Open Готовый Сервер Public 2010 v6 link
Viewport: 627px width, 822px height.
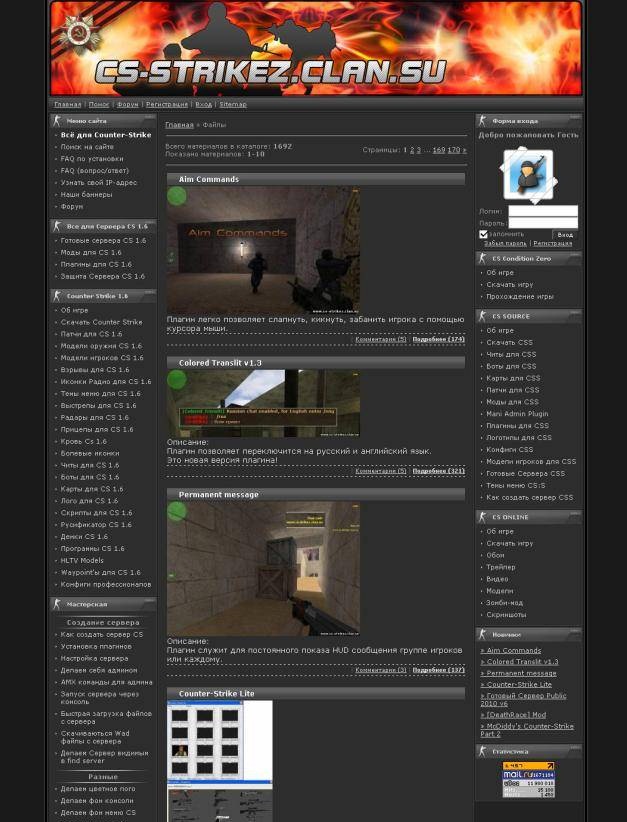[523, 699]
